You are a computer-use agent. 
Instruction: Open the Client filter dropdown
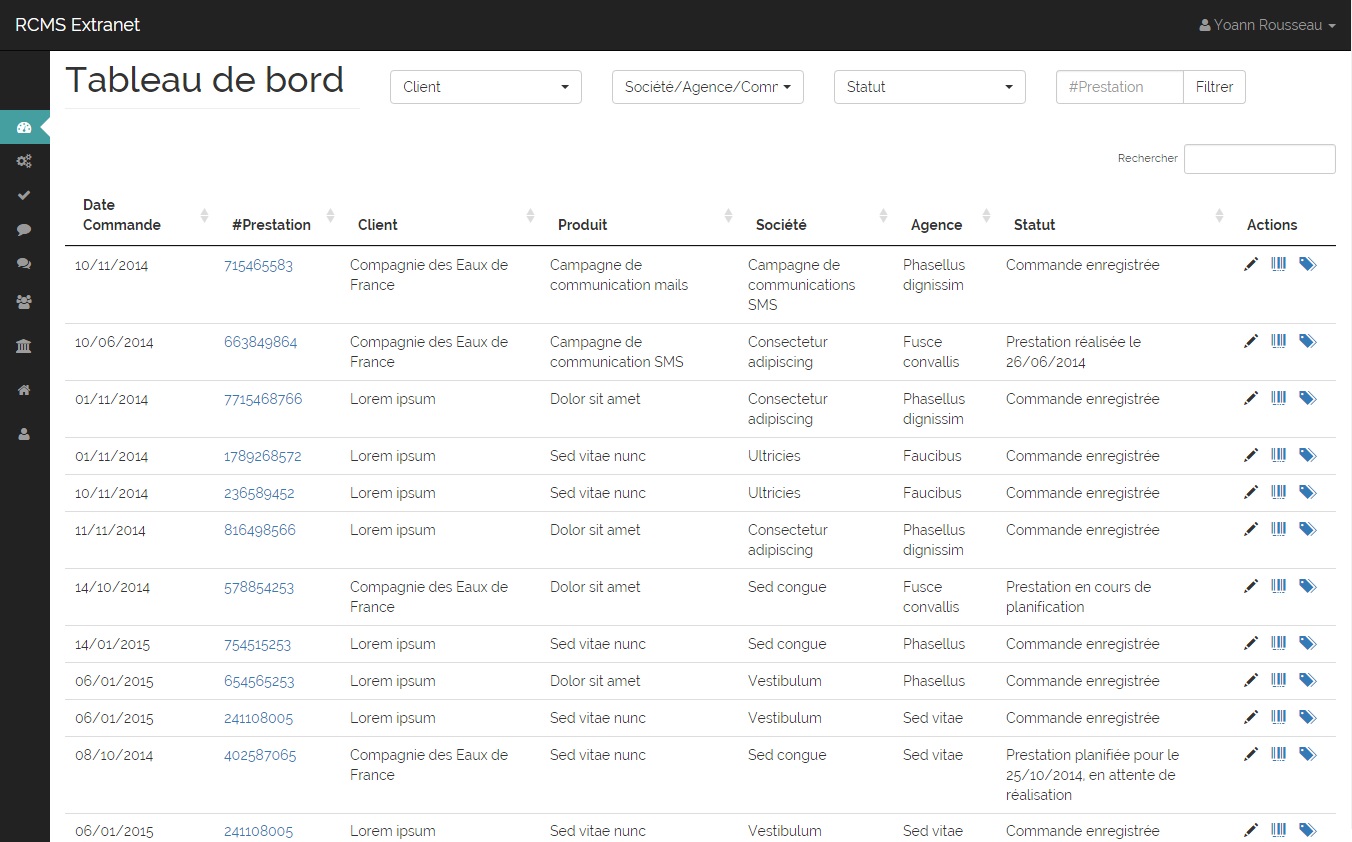click(x=485, y=87)
